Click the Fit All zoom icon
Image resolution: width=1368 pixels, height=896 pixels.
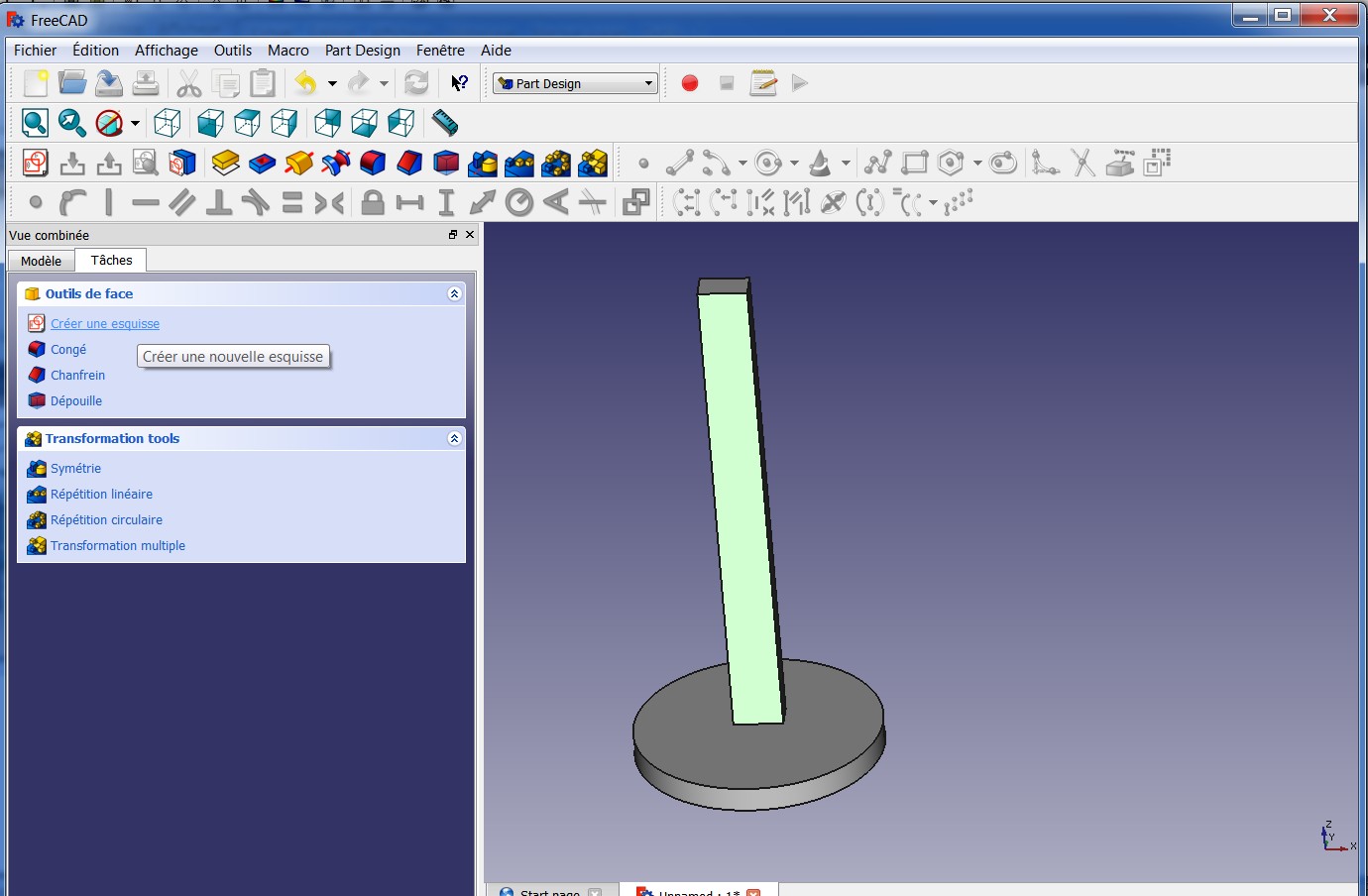[x=35, y=123]
